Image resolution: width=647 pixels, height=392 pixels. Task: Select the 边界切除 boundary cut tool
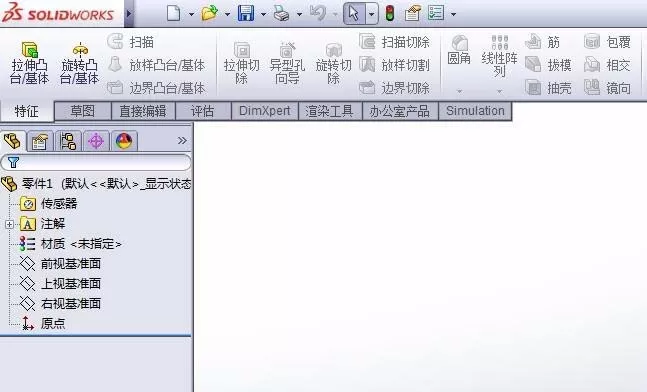(x=394, y=87)
